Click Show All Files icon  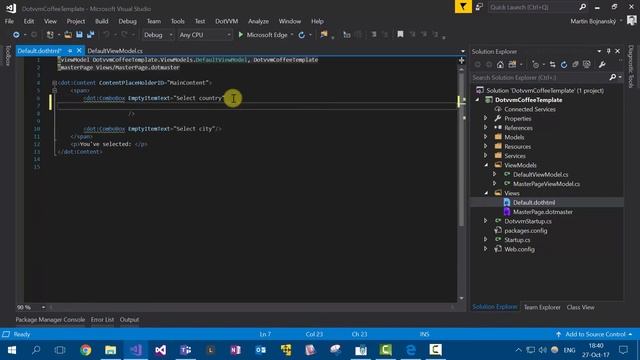point(587,64)
